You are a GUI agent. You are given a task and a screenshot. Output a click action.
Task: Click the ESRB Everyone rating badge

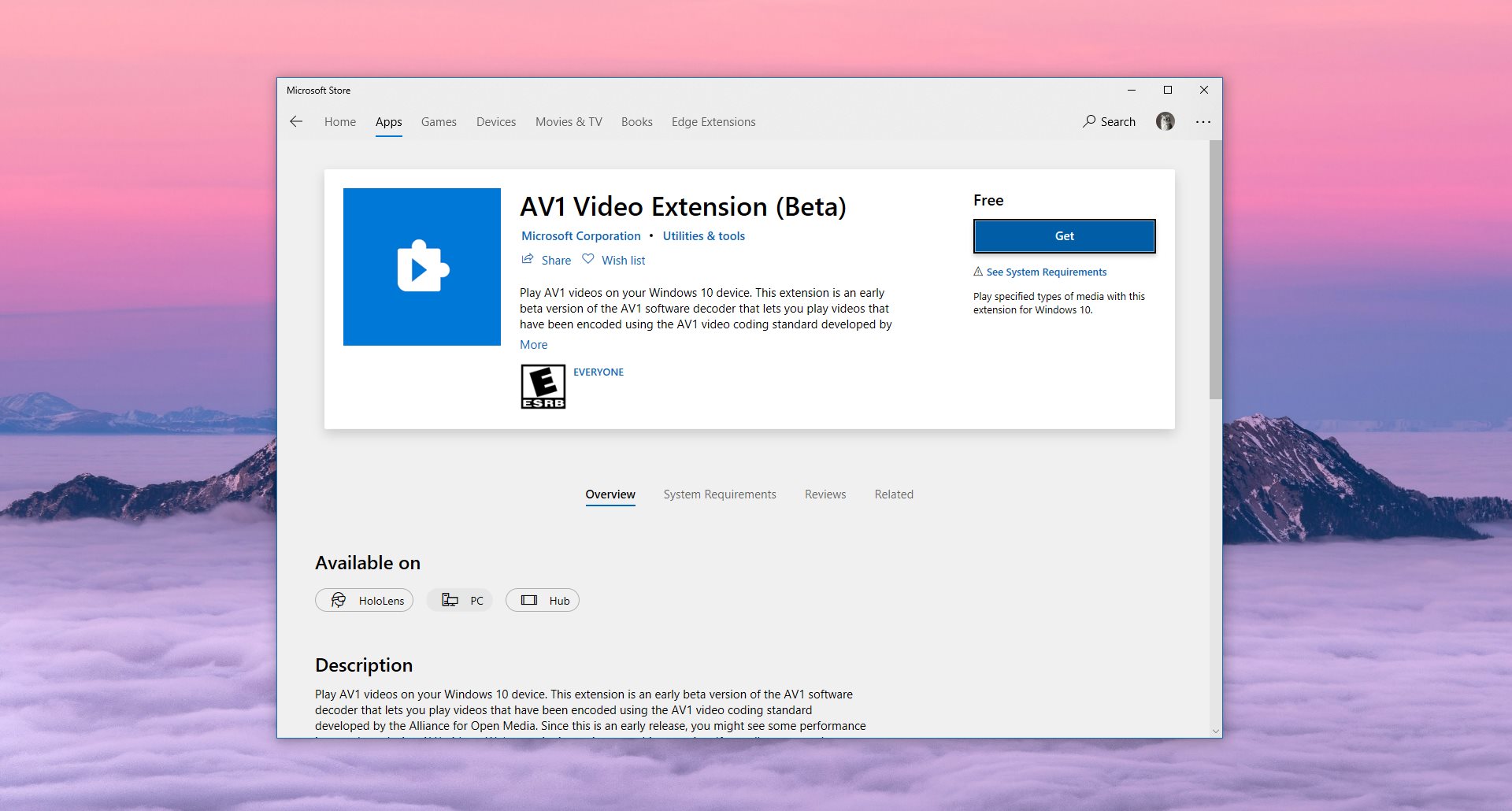(x=543, y=387)
